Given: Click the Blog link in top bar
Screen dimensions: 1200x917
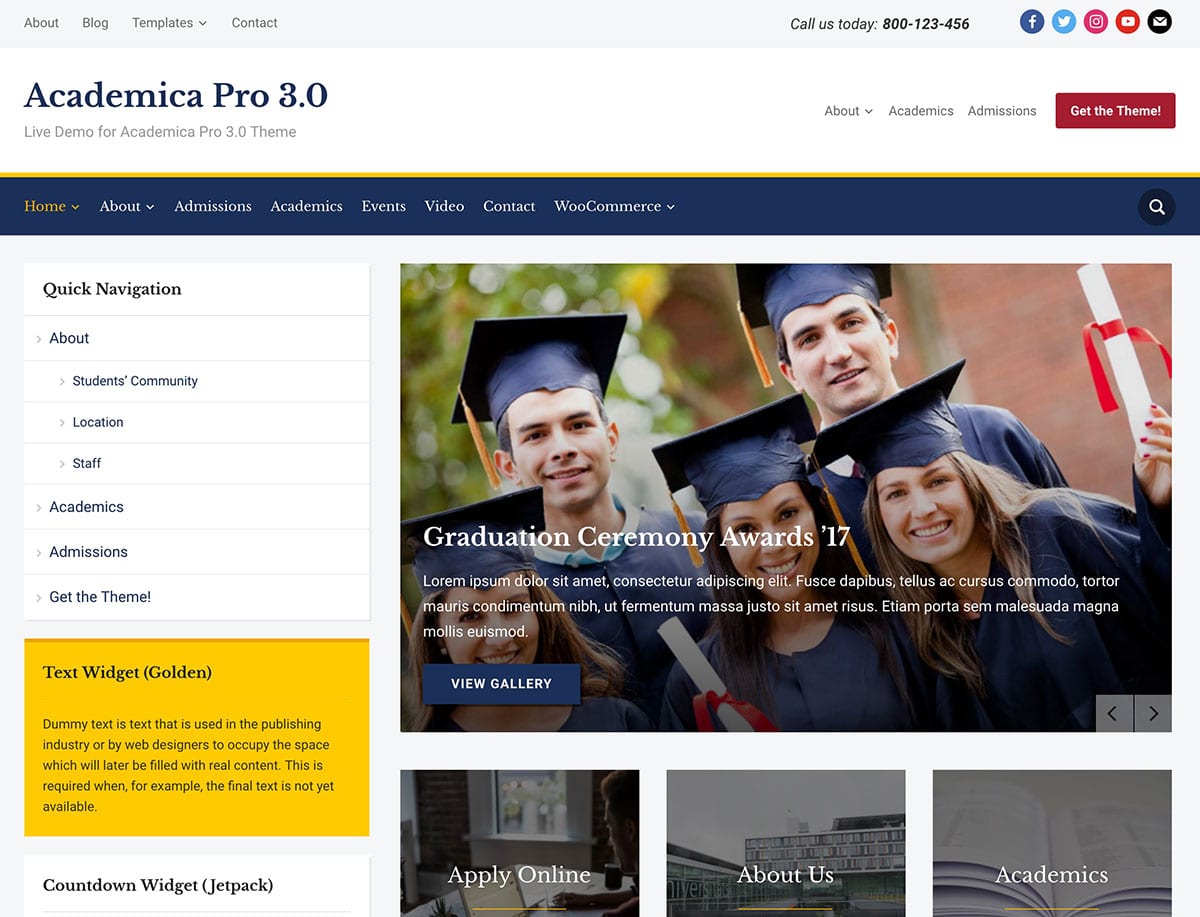Looking at the screenshot, I should (x=95, y=22).
